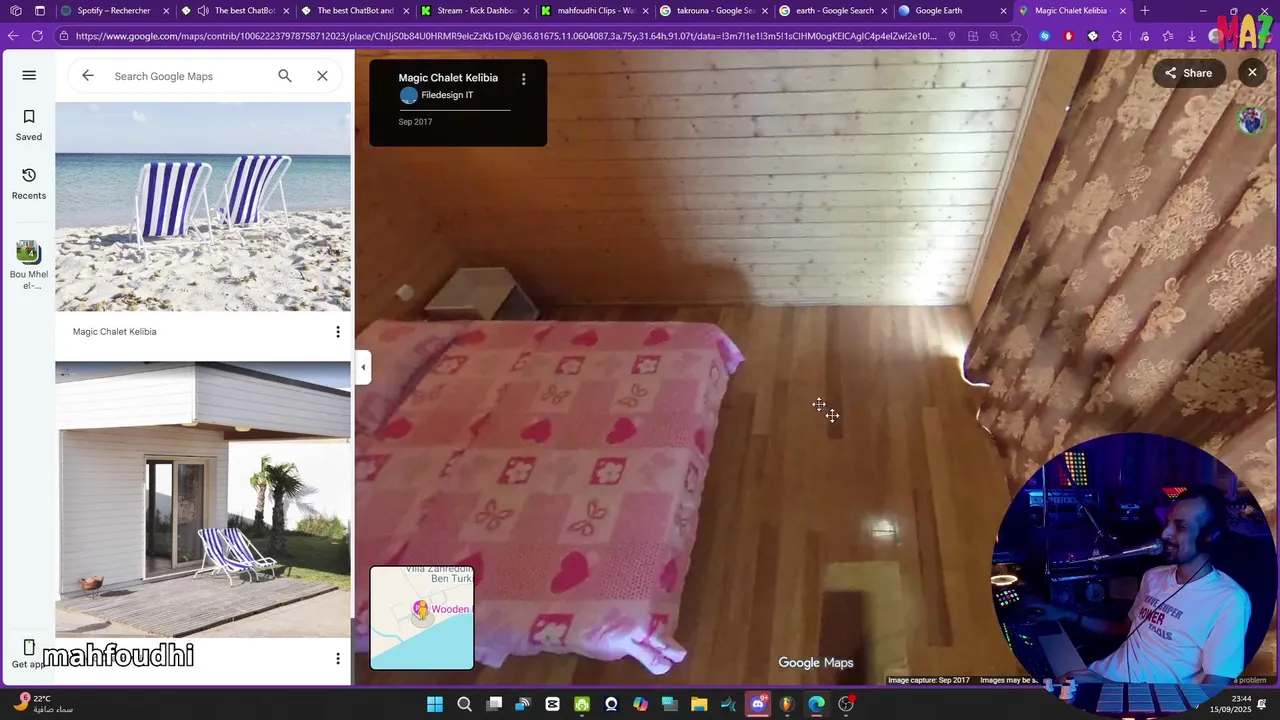Open the weather widget showing 22°C
Viewport: 1280px width, 720px height.
42,704
